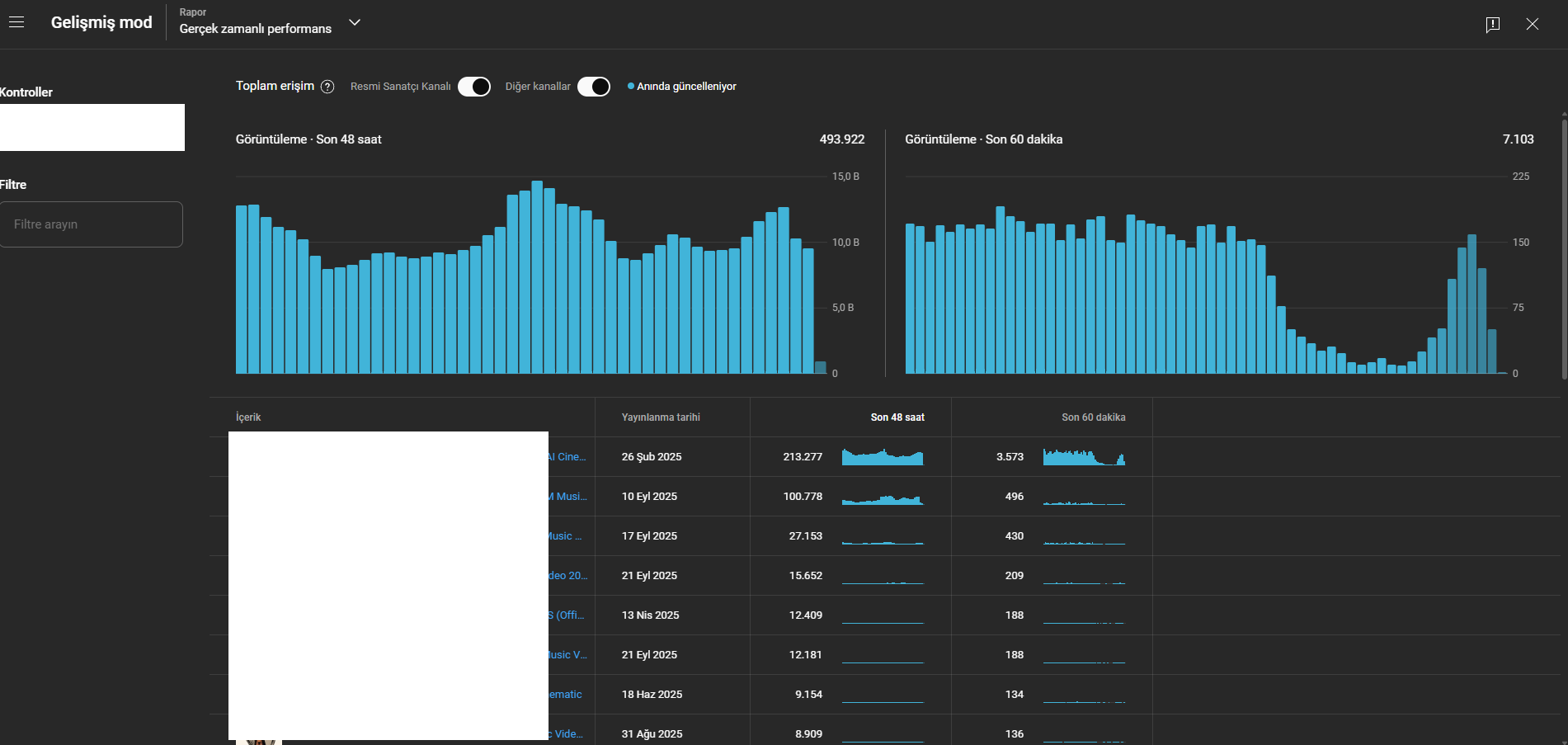Click the 60-minute sparkline for 26 Şub 2025

[1084, 457]
